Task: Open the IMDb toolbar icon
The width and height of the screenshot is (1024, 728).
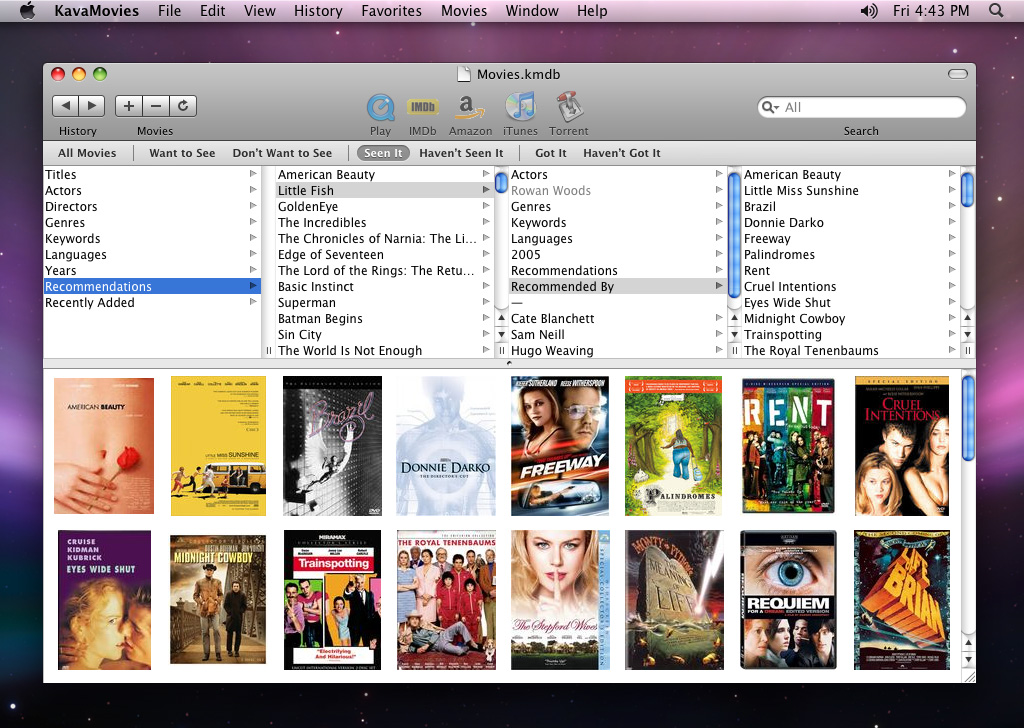Action: 423,106
